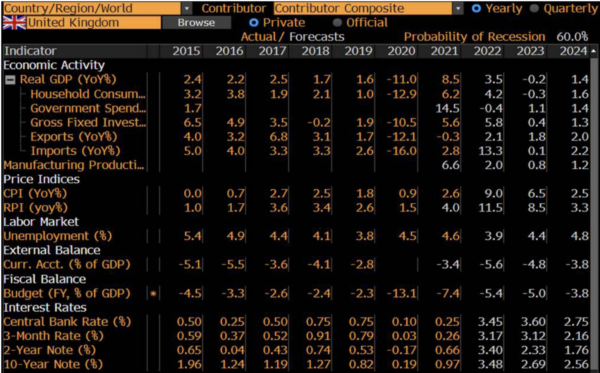Screen dimensions: 600x373
Task: Click the United Kingdom flag icon
Action: coord(14,23)
